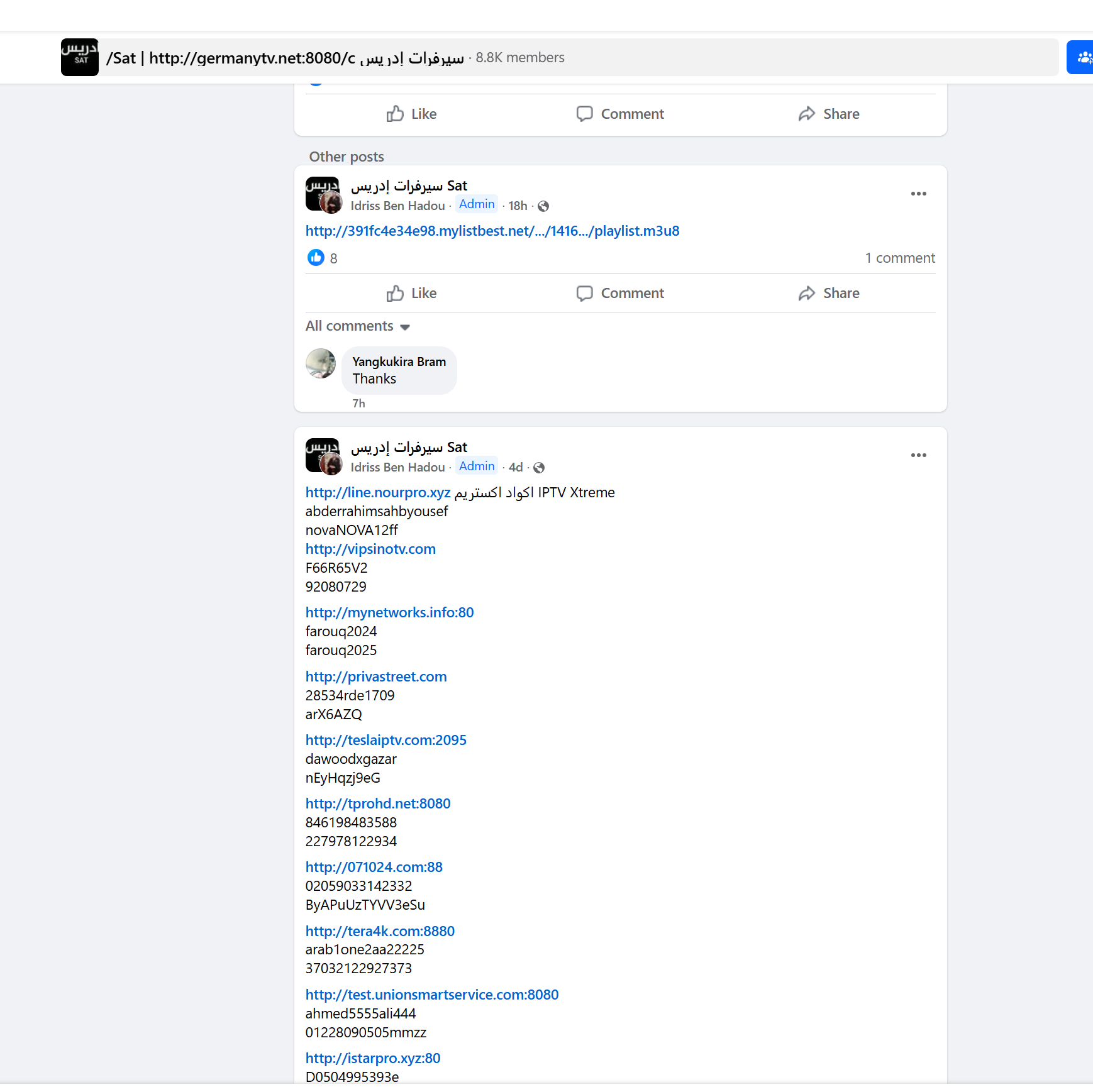Open the line.nourpro.xyz link

tap(378, 492)
